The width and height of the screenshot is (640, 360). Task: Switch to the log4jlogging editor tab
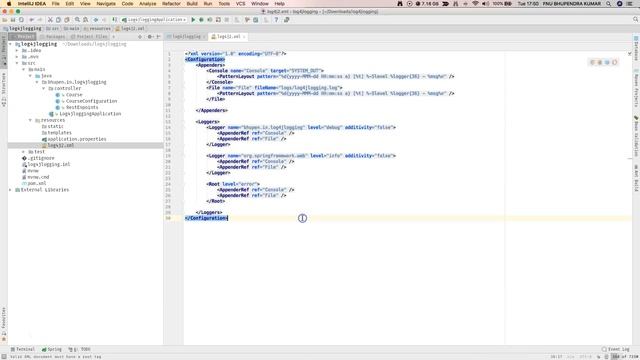point(186,37)
